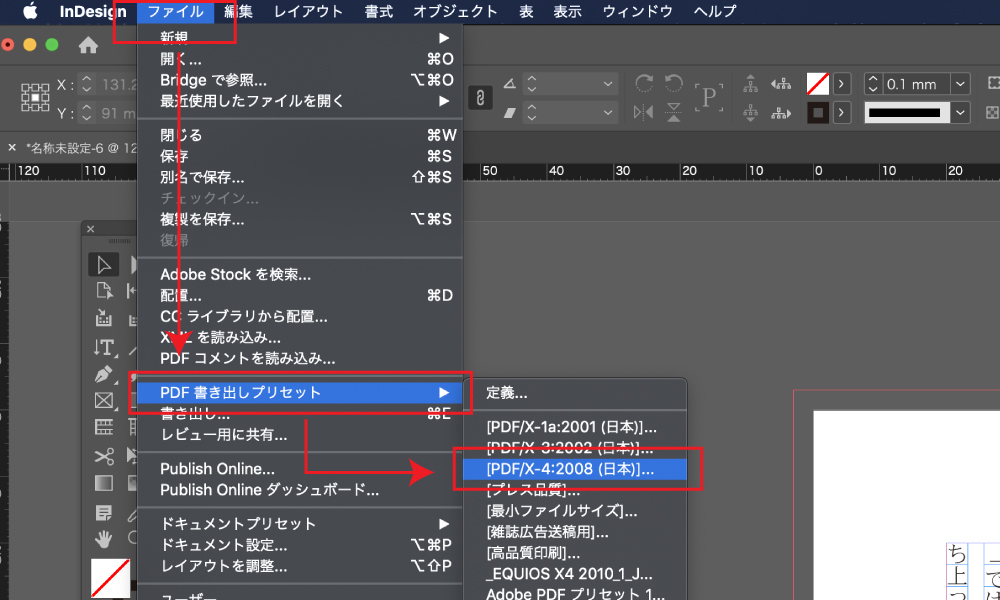
Task: Select the Vertical Type tool
Action: click(x=104, y=348)
